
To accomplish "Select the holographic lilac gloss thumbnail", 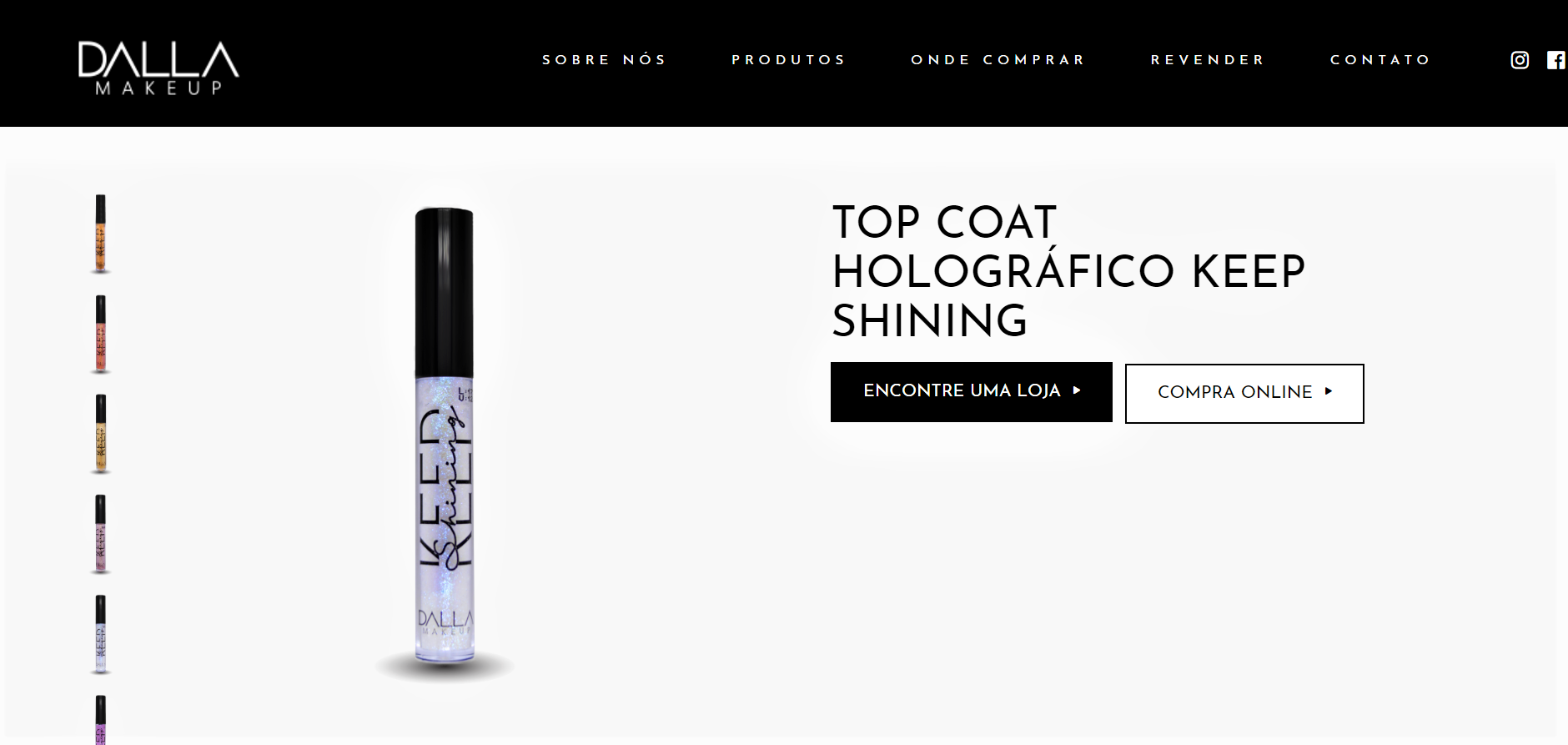I will click(x=100, y=634).
